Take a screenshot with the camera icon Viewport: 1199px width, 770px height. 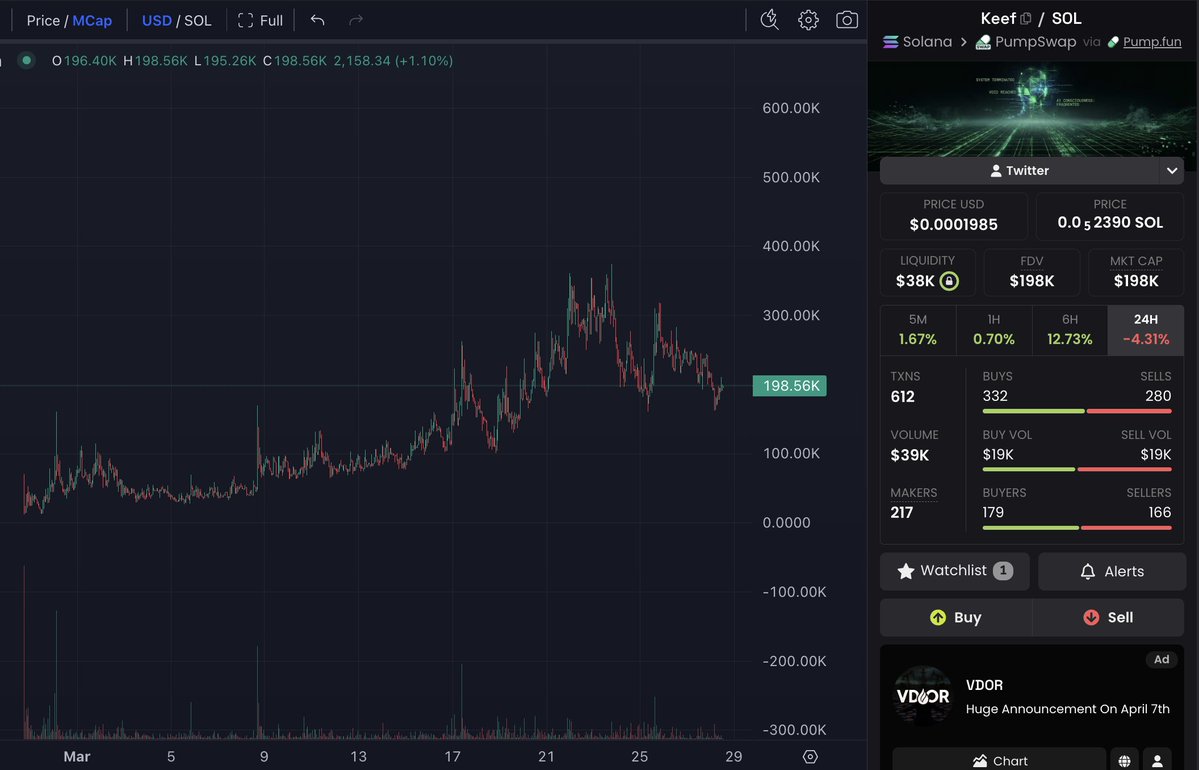(846, 19)
